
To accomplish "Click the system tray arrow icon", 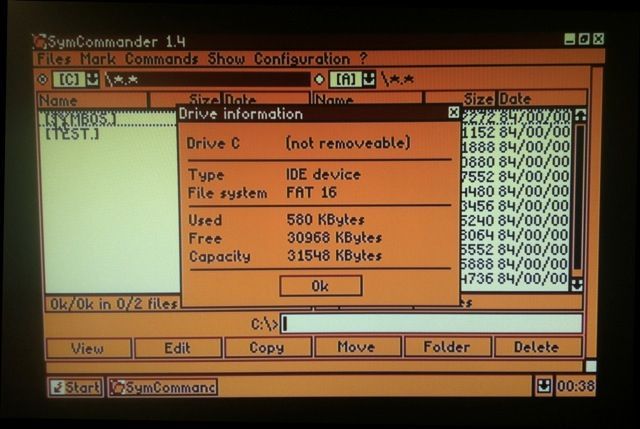I will (x=544, y=385).
